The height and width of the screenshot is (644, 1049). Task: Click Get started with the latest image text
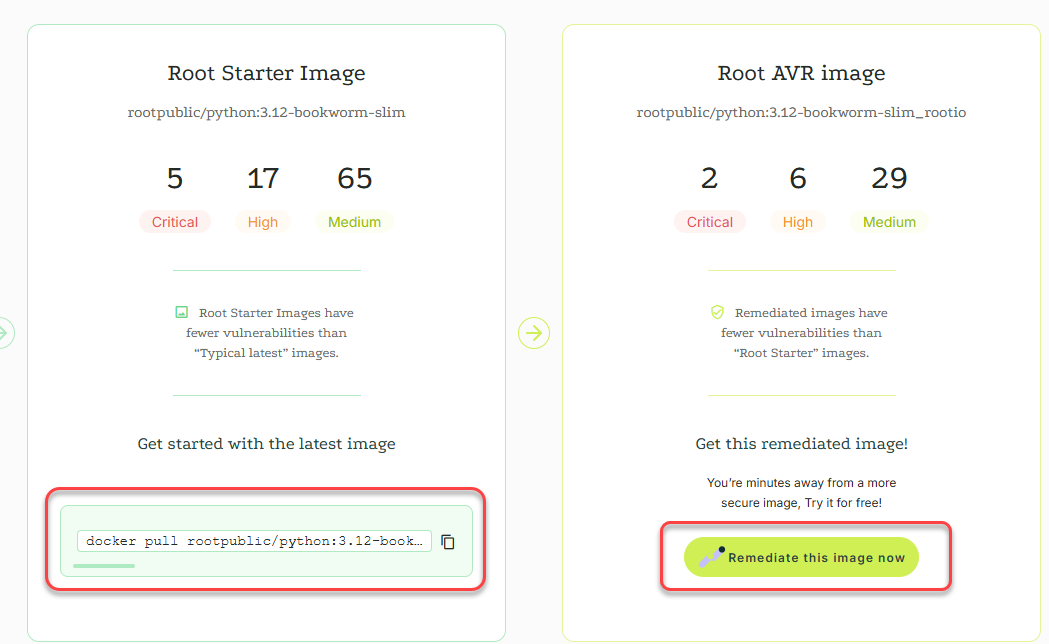point(266,444)
